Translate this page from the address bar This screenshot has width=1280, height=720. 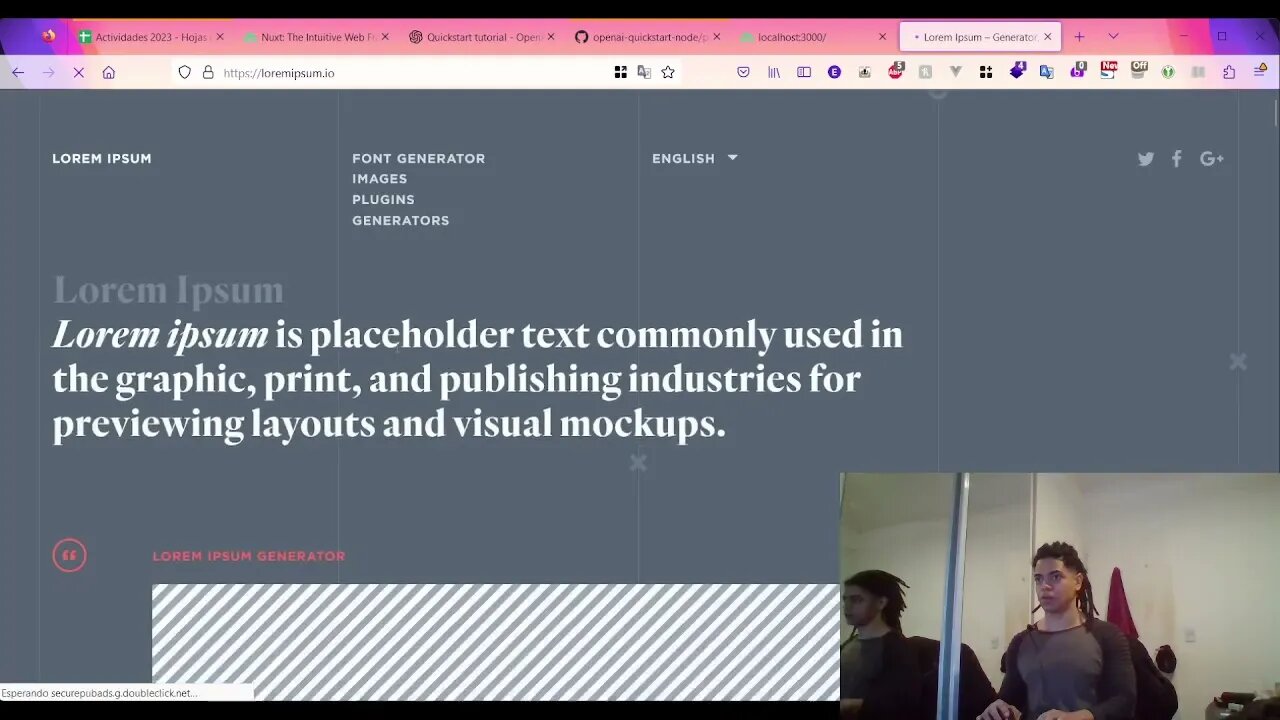[644, 72]
